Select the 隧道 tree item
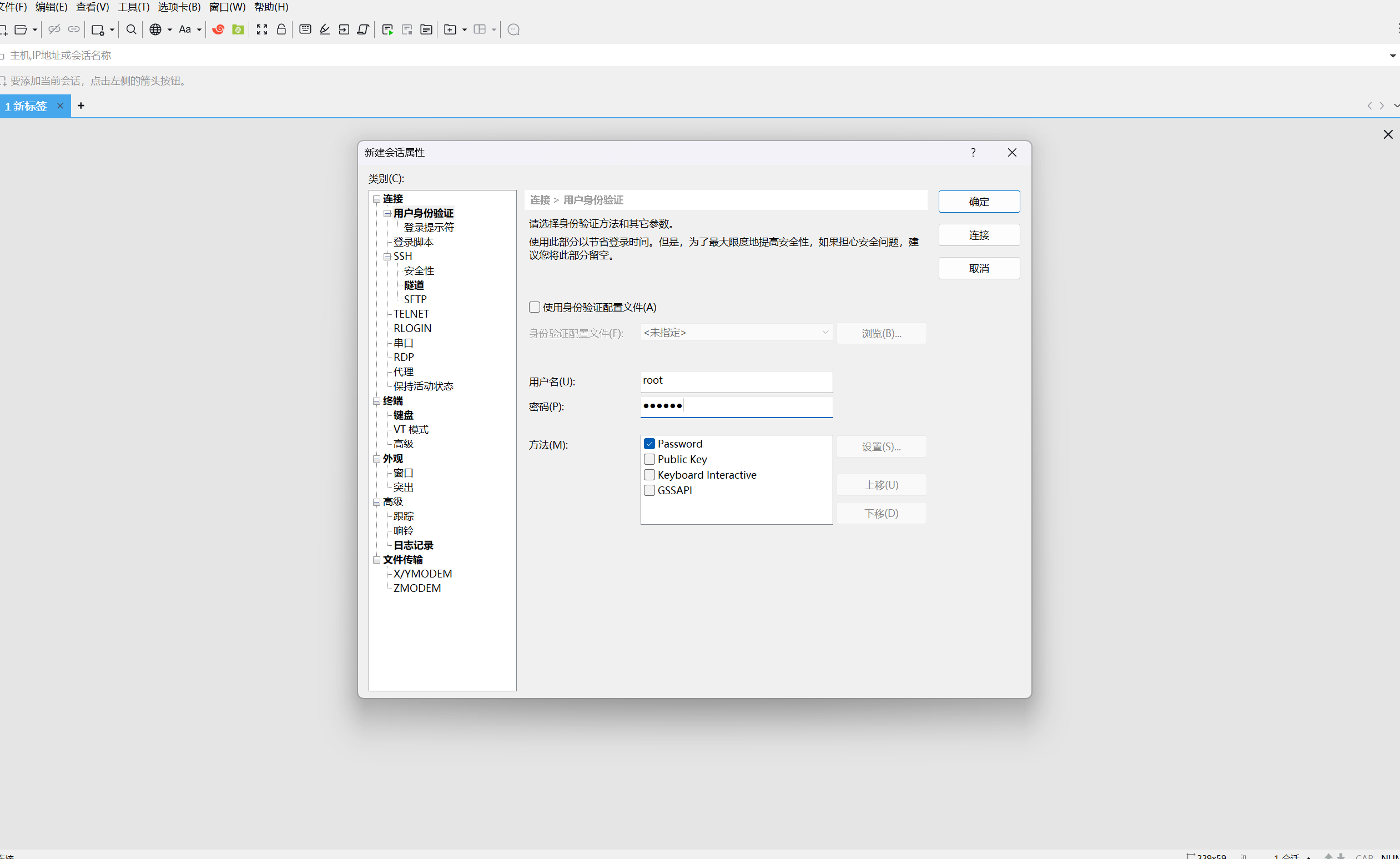This screenshot has width=1400, height=859. pos(414,285)
